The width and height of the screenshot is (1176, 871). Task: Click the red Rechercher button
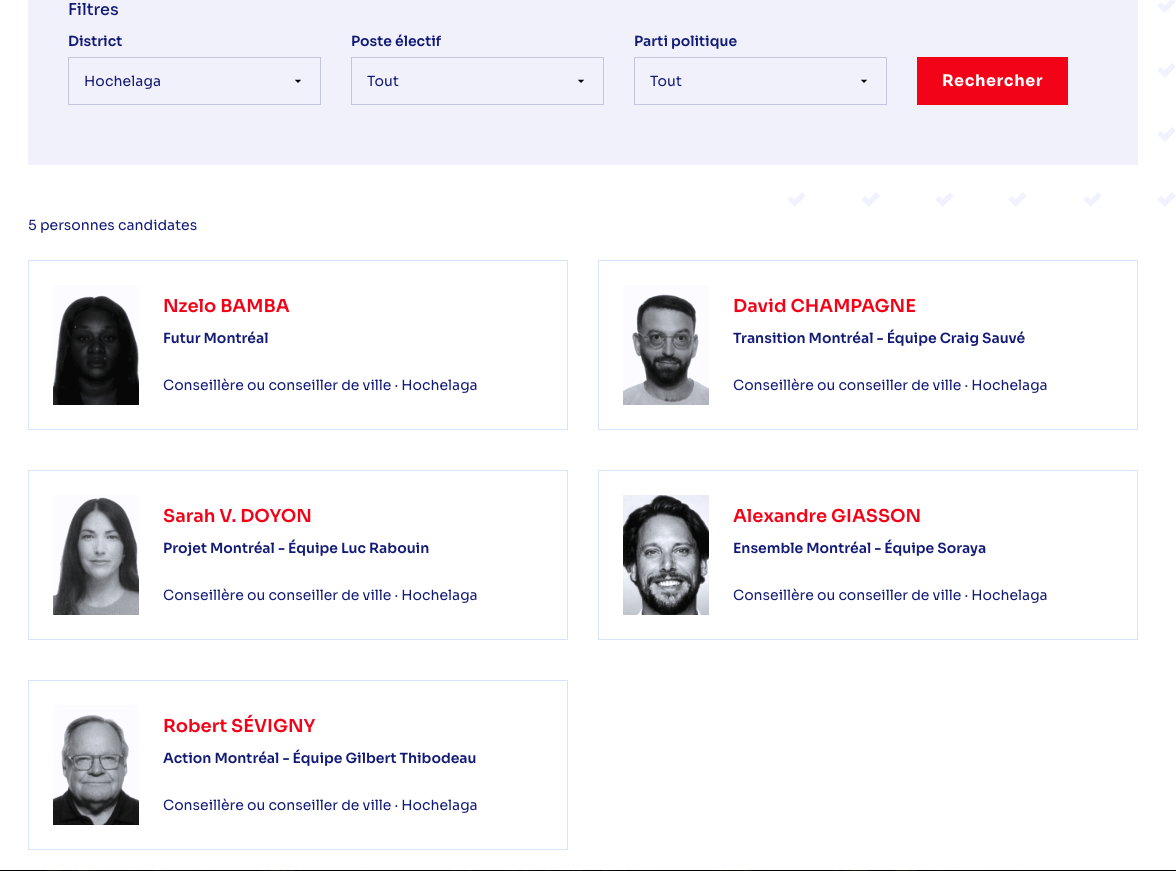(992, 81)
